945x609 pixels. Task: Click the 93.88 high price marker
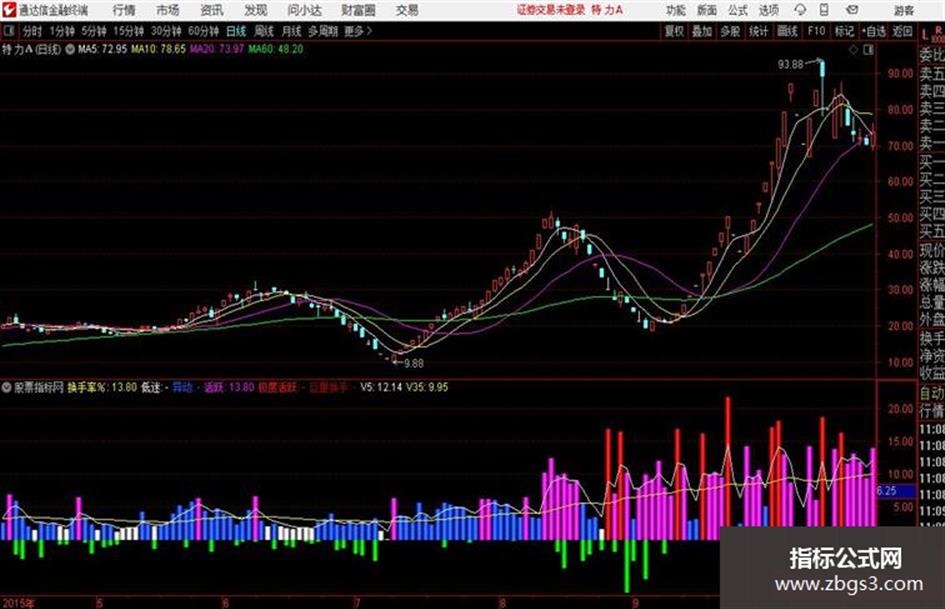[791, 64]
